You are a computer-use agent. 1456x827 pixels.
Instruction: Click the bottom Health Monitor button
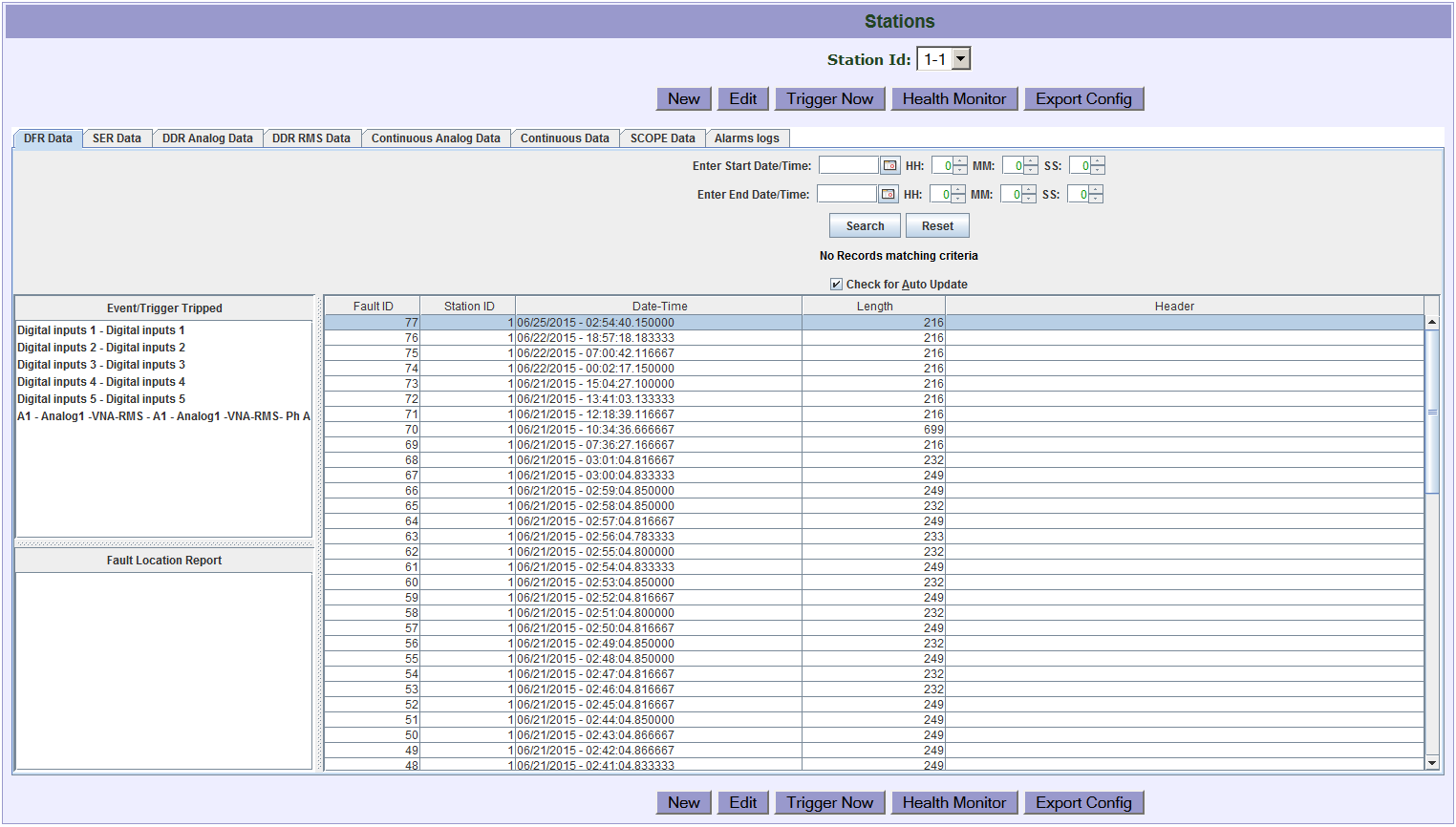point(954,803)
